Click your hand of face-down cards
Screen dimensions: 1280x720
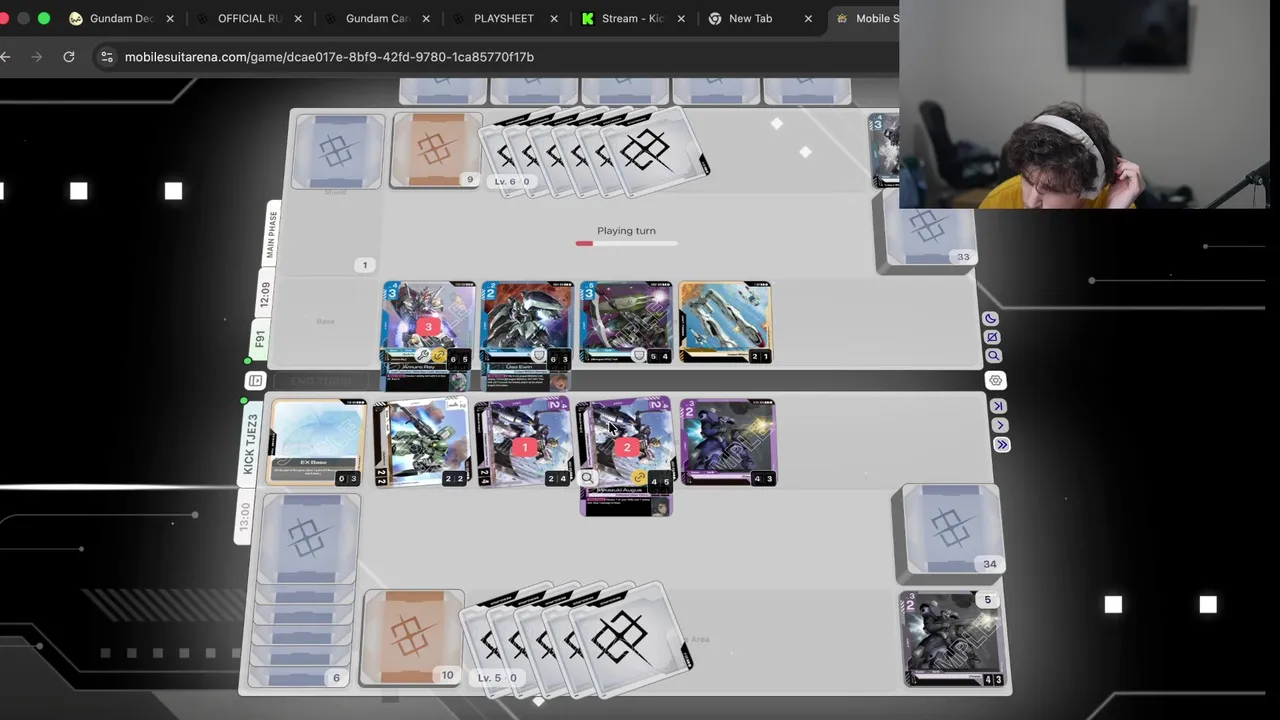click(x=578, y=640)
